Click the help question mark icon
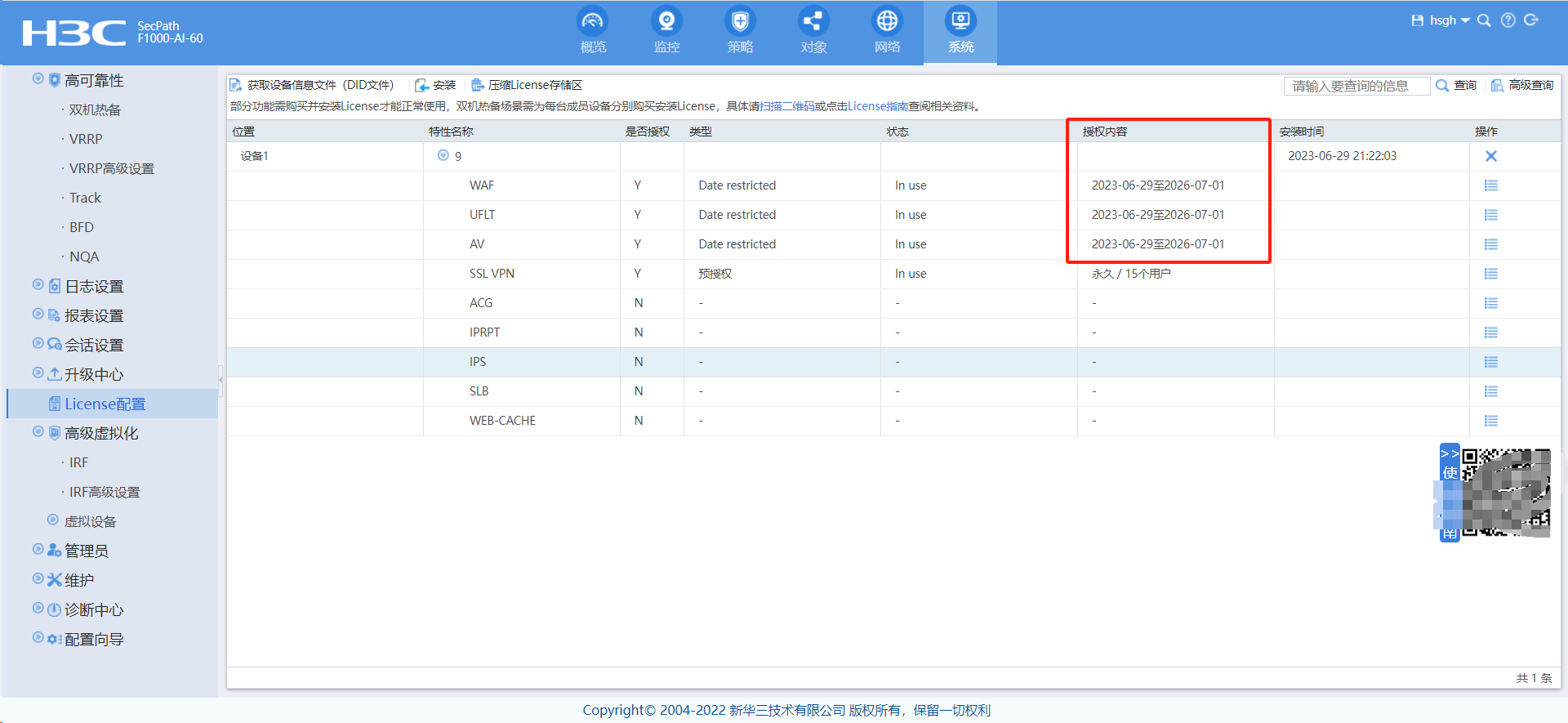This screenshot has height=723, width=1568. (x=1508, y=20)
